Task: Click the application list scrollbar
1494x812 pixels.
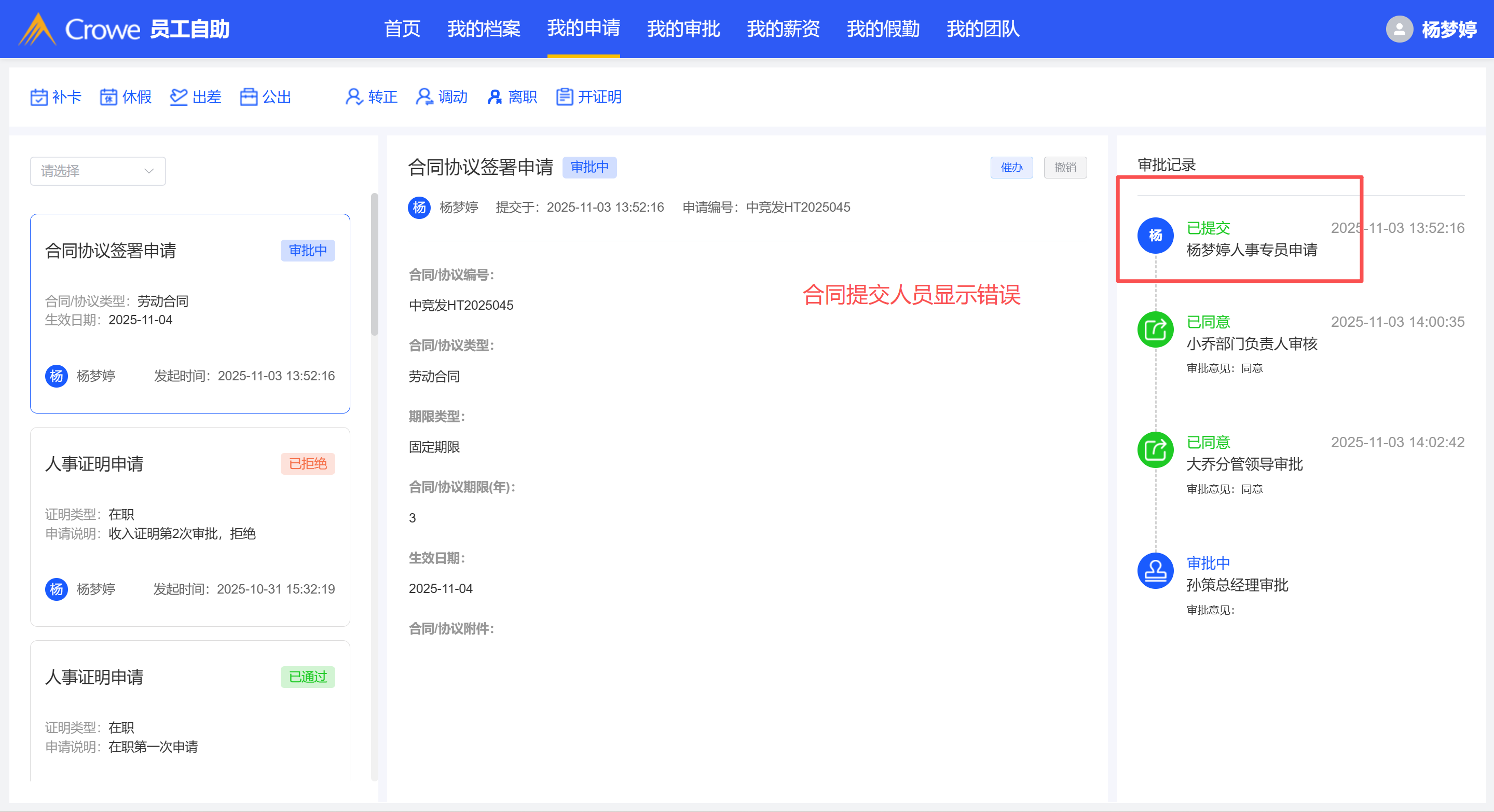Action: click(375, 264)
